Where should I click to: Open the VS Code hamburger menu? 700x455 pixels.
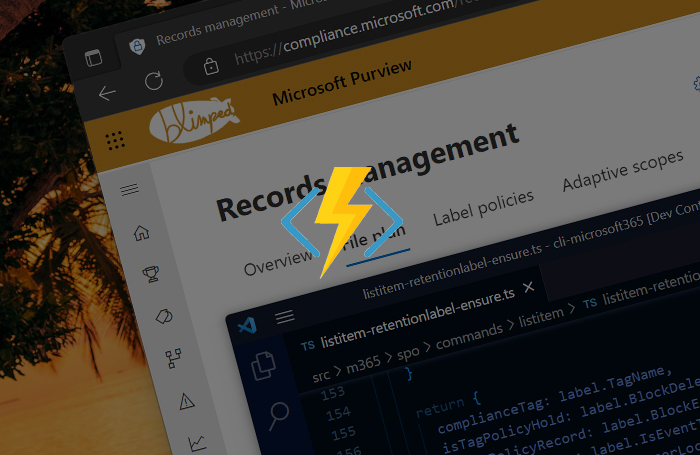[285, 317]
